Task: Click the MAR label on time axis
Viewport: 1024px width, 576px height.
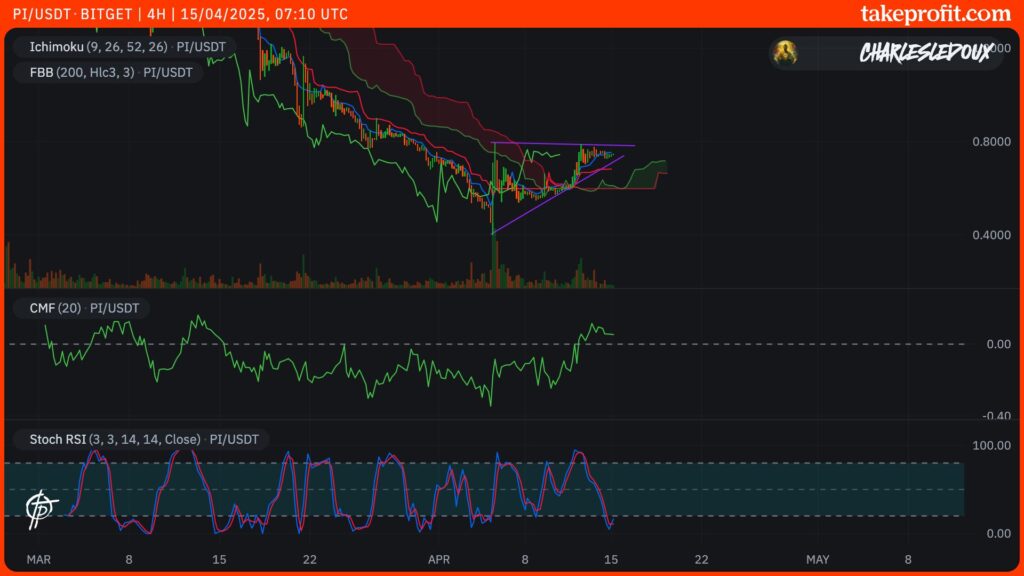Action: pyautogui.click(x=39, y=559)
